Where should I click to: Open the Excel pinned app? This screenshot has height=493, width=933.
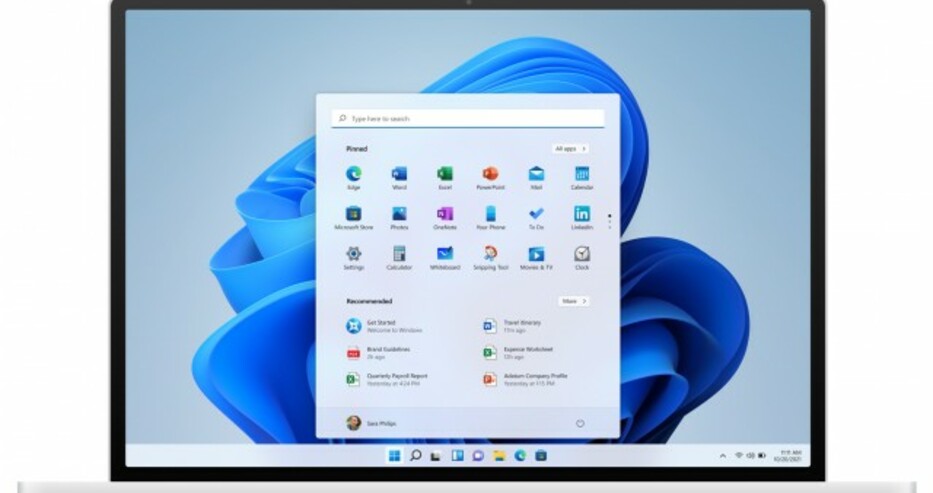(445, 175)
